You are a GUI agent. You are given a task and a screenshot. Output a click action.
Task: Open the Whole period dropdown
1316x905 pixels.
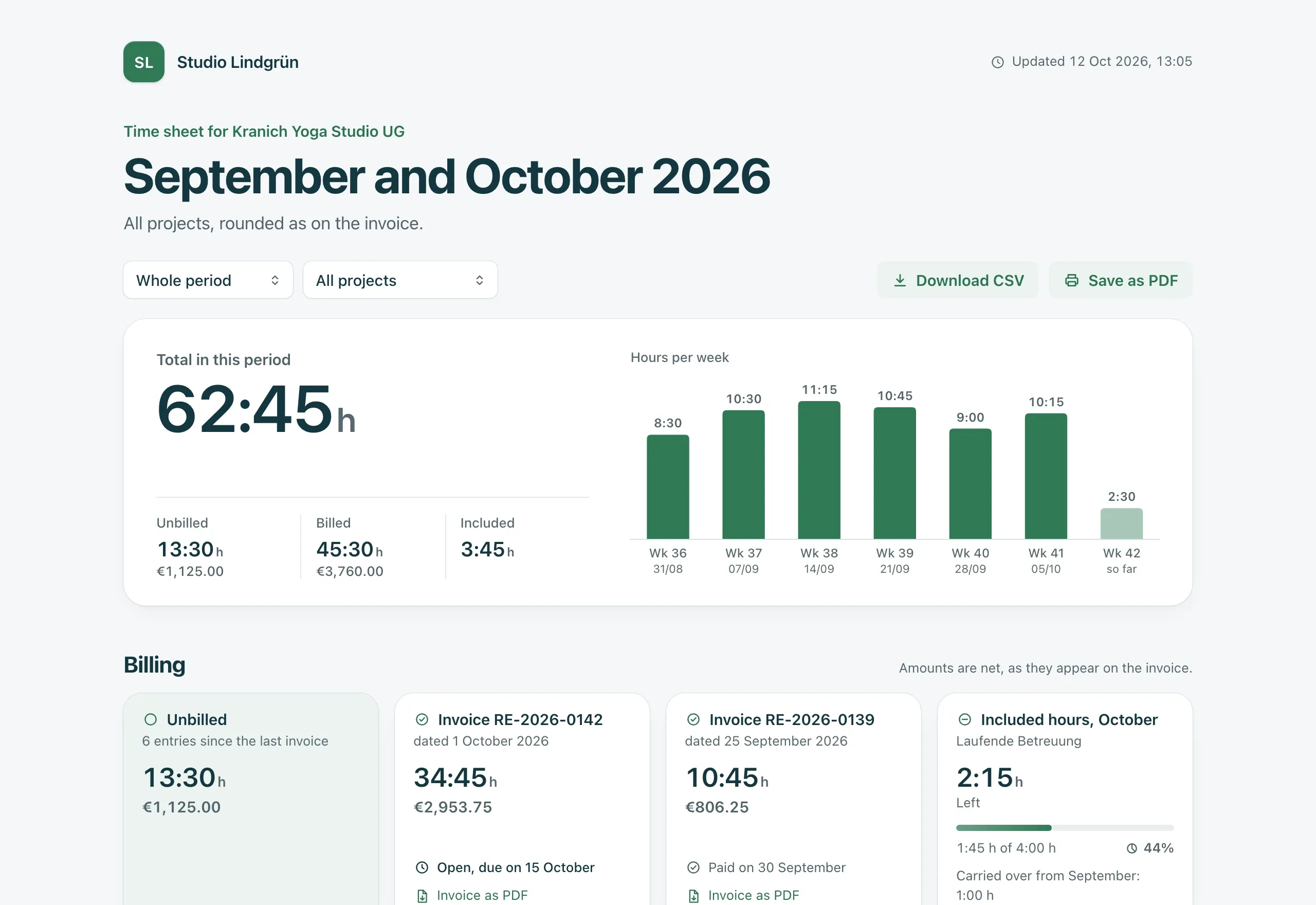point(208,280)
